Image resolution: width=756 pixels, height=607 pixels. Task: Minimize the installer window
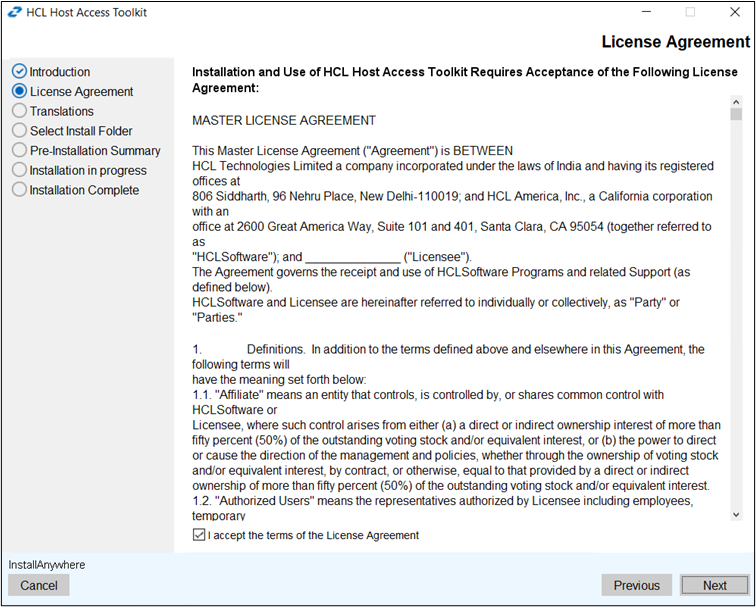tap(646, 12)
